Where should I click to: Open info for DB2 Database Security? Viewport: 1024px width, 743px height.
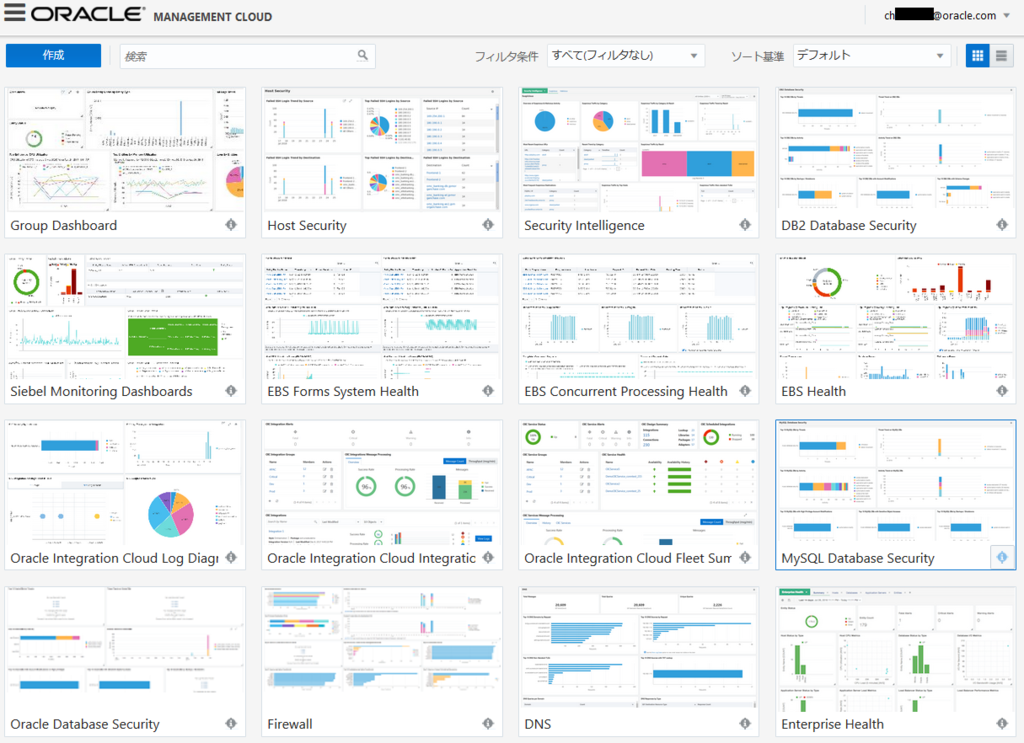click(1002, 225)
